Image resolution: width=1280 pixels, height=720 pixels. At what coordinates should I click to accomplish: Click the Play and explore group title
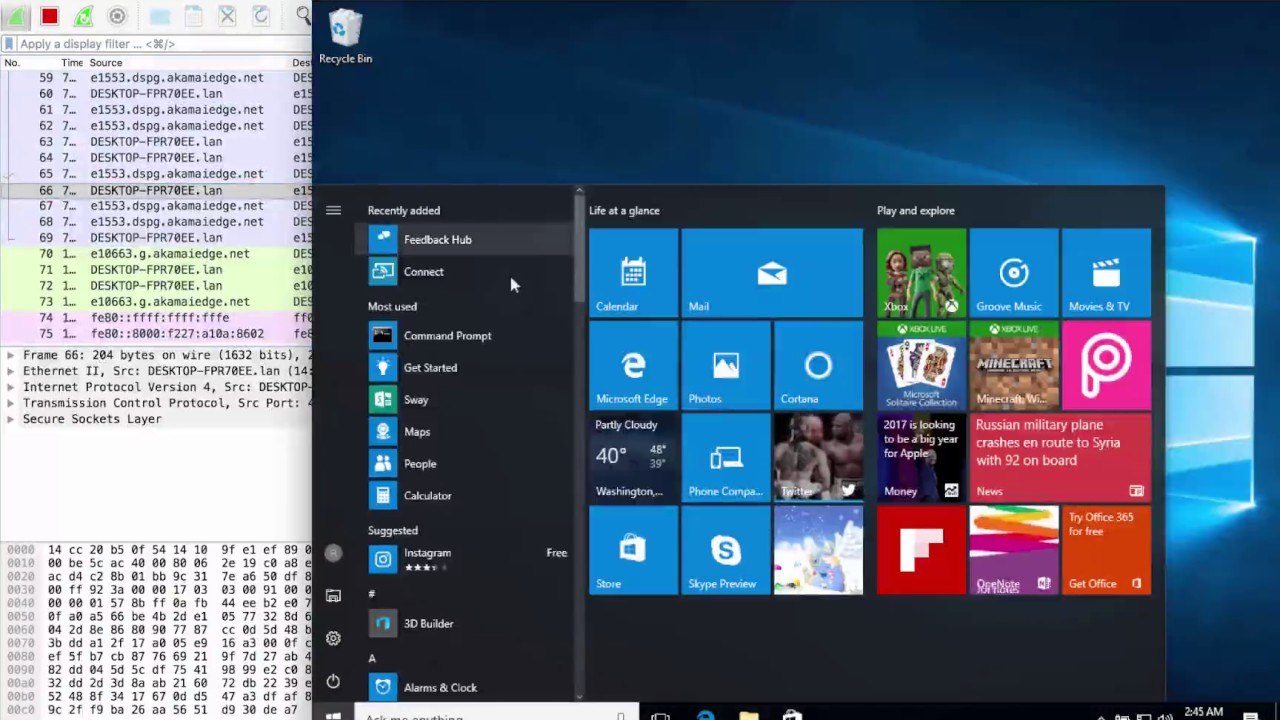coord(916,211)
